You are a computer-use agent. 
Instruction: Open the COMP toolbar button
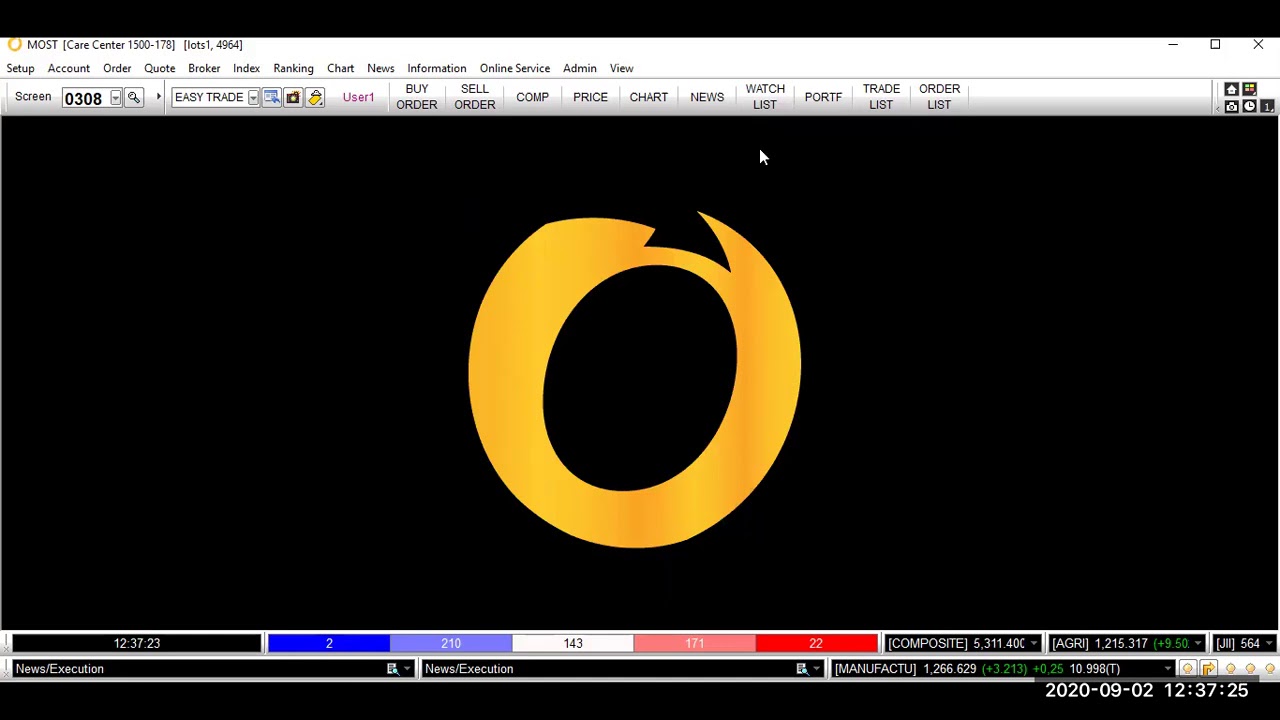[532, 97]
